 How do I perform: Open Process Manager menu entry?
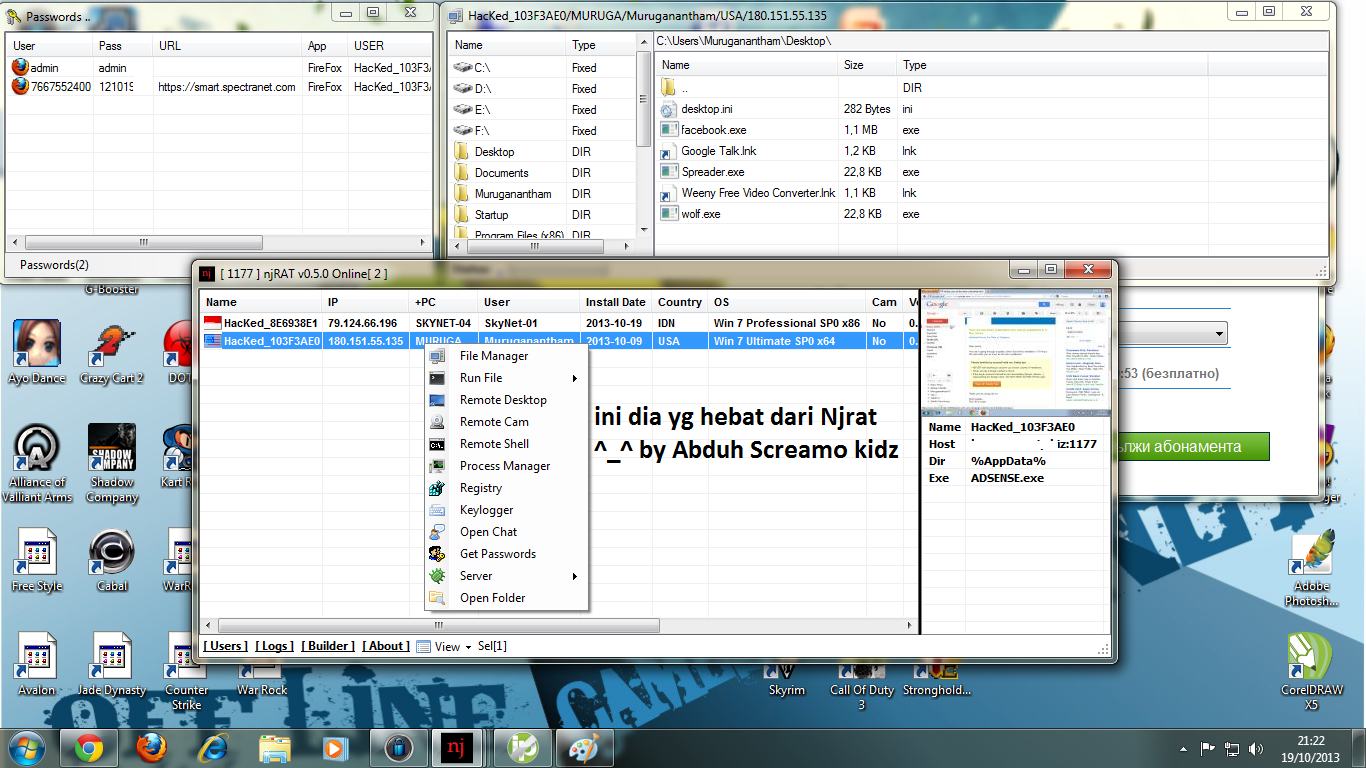pyautogui.click(x=507, y=466)
